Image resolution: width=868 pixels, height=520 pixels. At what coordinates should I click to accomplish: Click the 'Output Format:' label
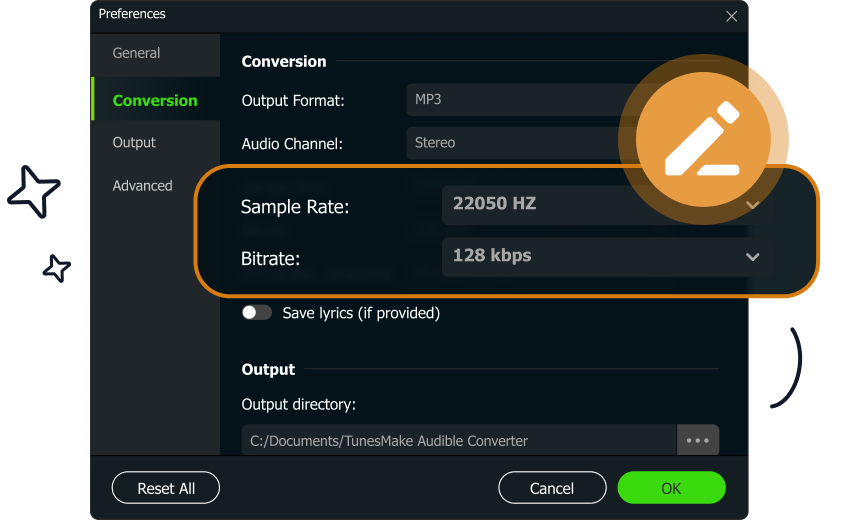click(x=293, y=101)
